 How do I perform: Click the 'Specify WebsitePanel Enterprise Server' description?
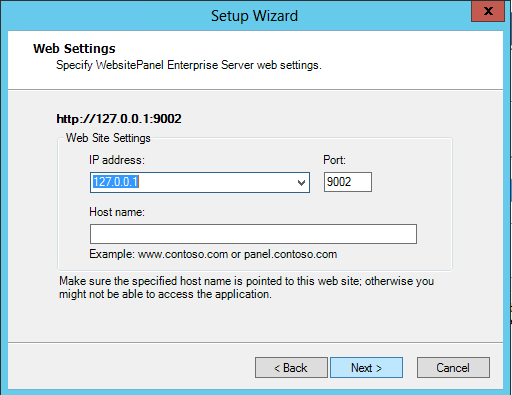pyautogui.click(x=189, y=65)
